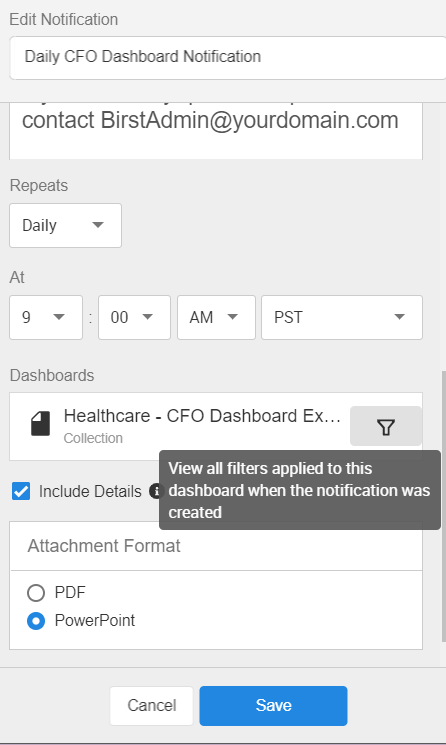Click the dashboard filter funnel icon
Image resolution: width=446 pixels, height=745 pixels.
[386, 426]
